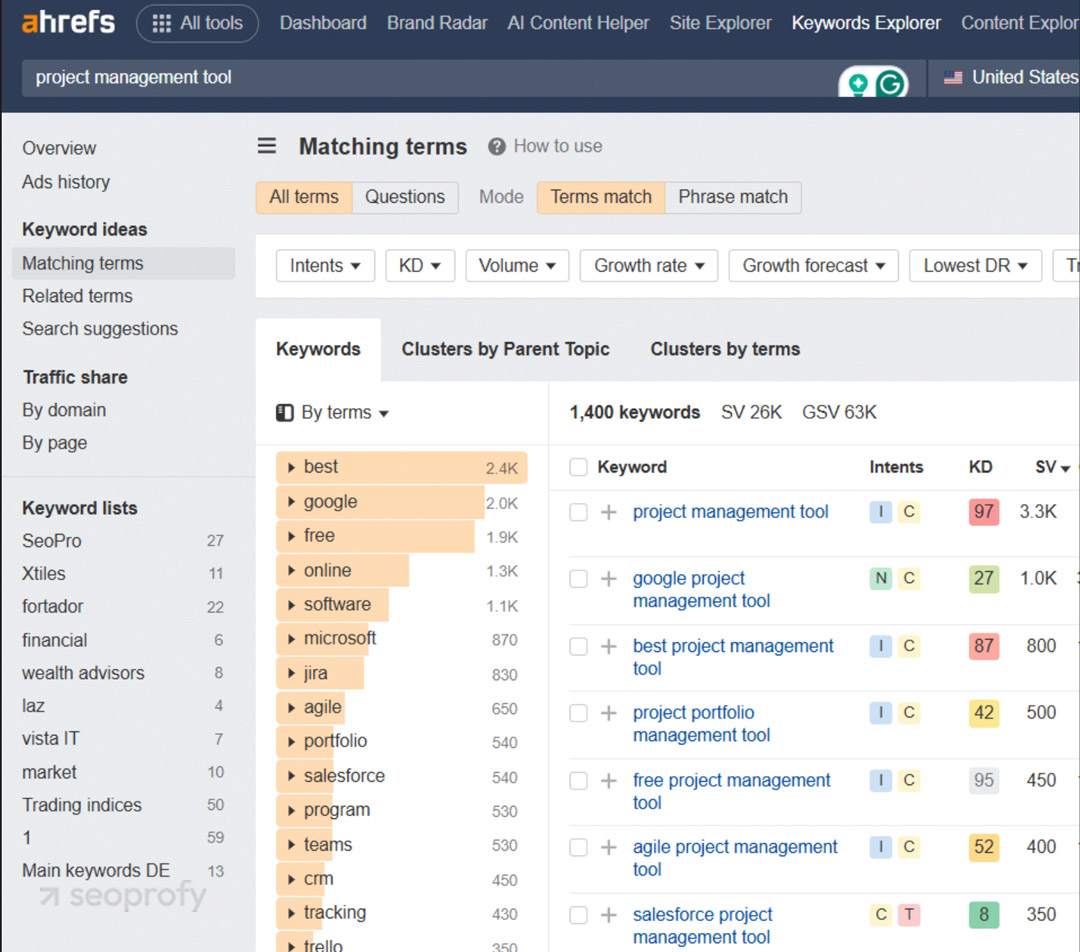Expand the 'microsoft' term group
Image resolution: width=1080 pixels, height=952 pixels.
click(x=291, y=639)
